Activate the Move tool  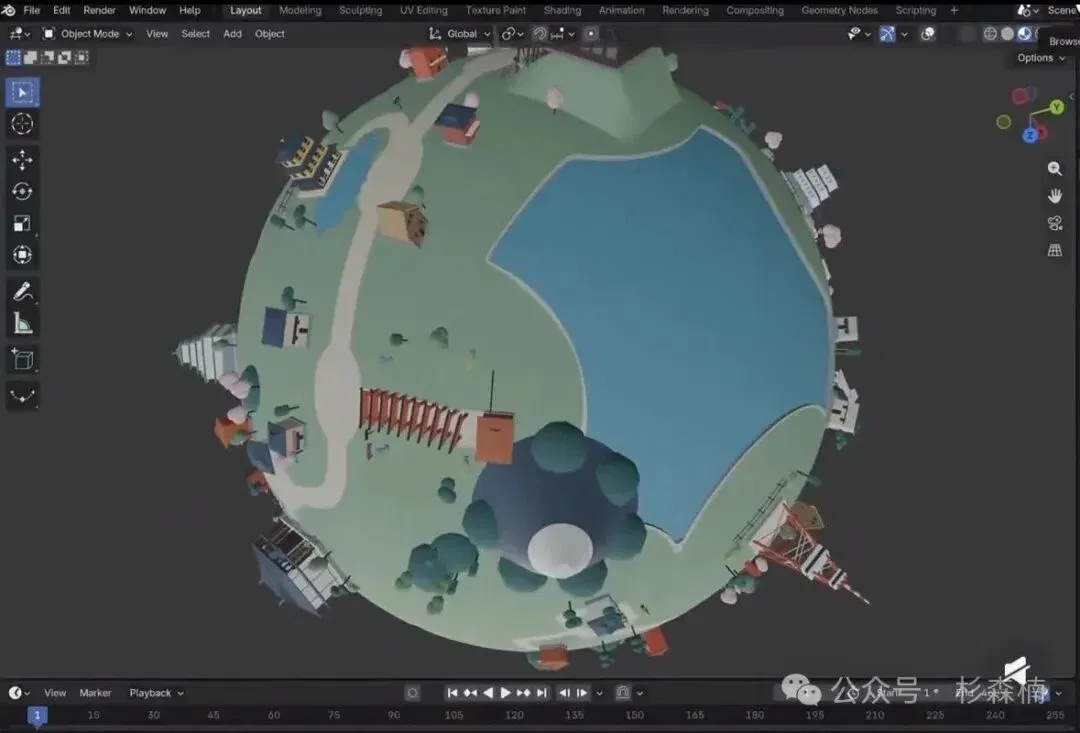point(22,160)
